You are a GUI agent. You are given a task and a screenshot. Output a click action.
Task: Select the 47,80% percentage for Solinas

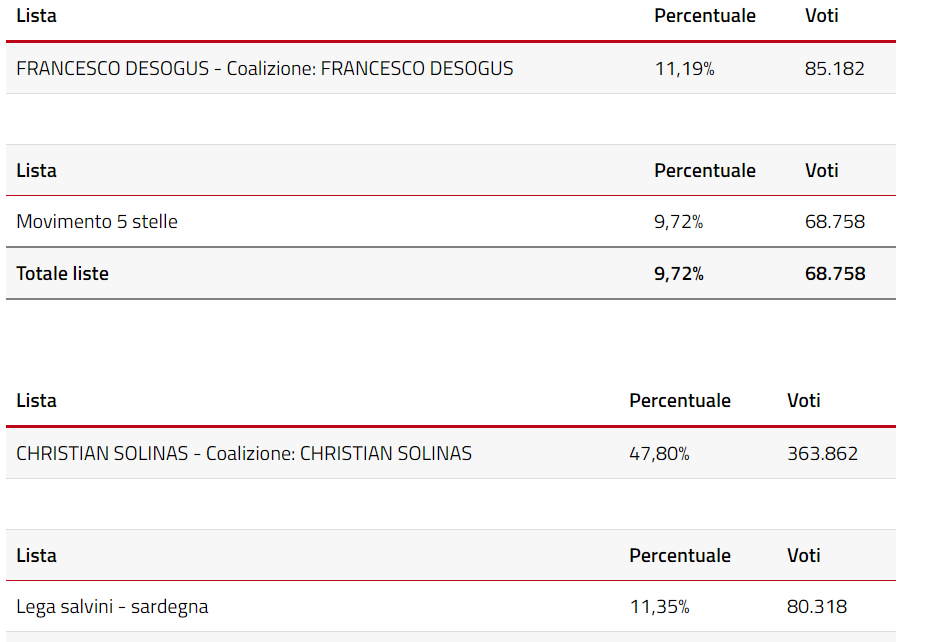pyautogui.click(x=659, y=454)
